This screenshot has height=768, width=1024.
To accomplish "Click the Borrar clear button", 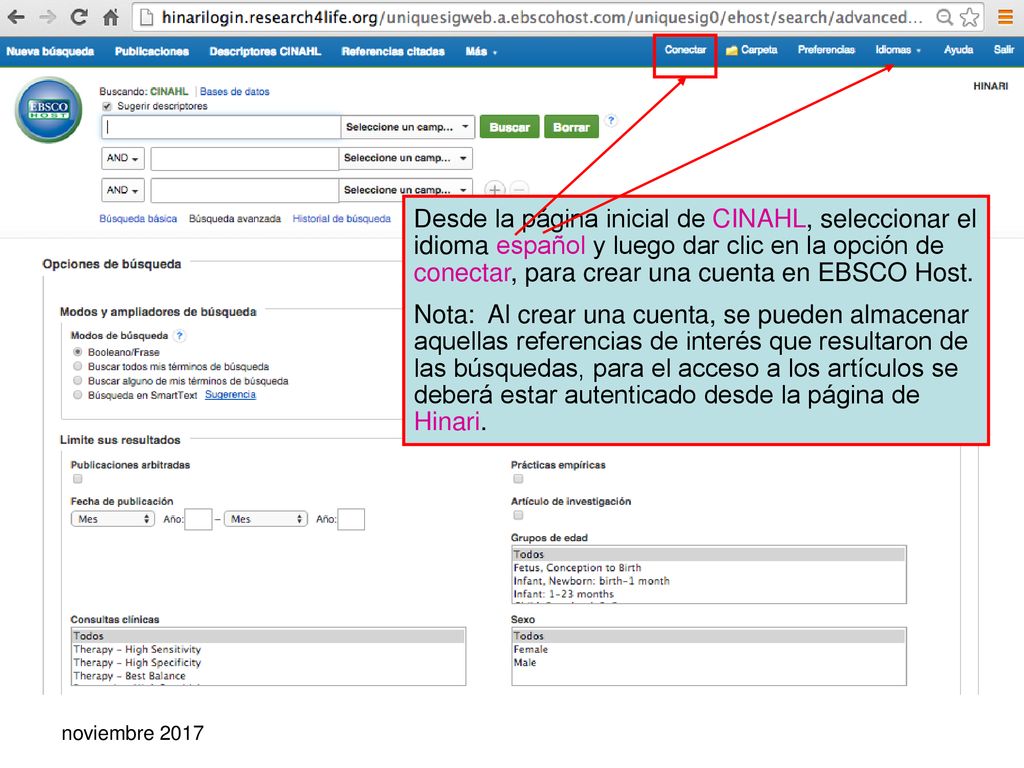I will 571,127.
